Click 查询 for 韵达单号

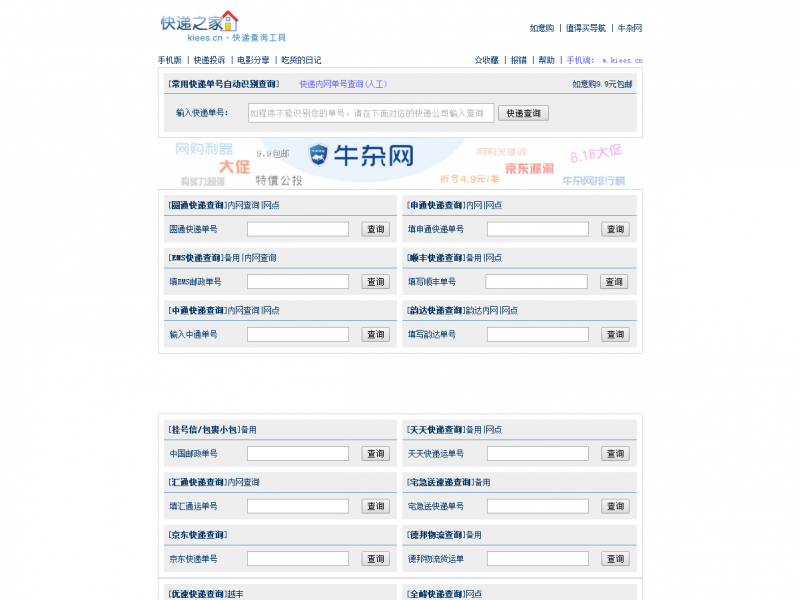615,334
